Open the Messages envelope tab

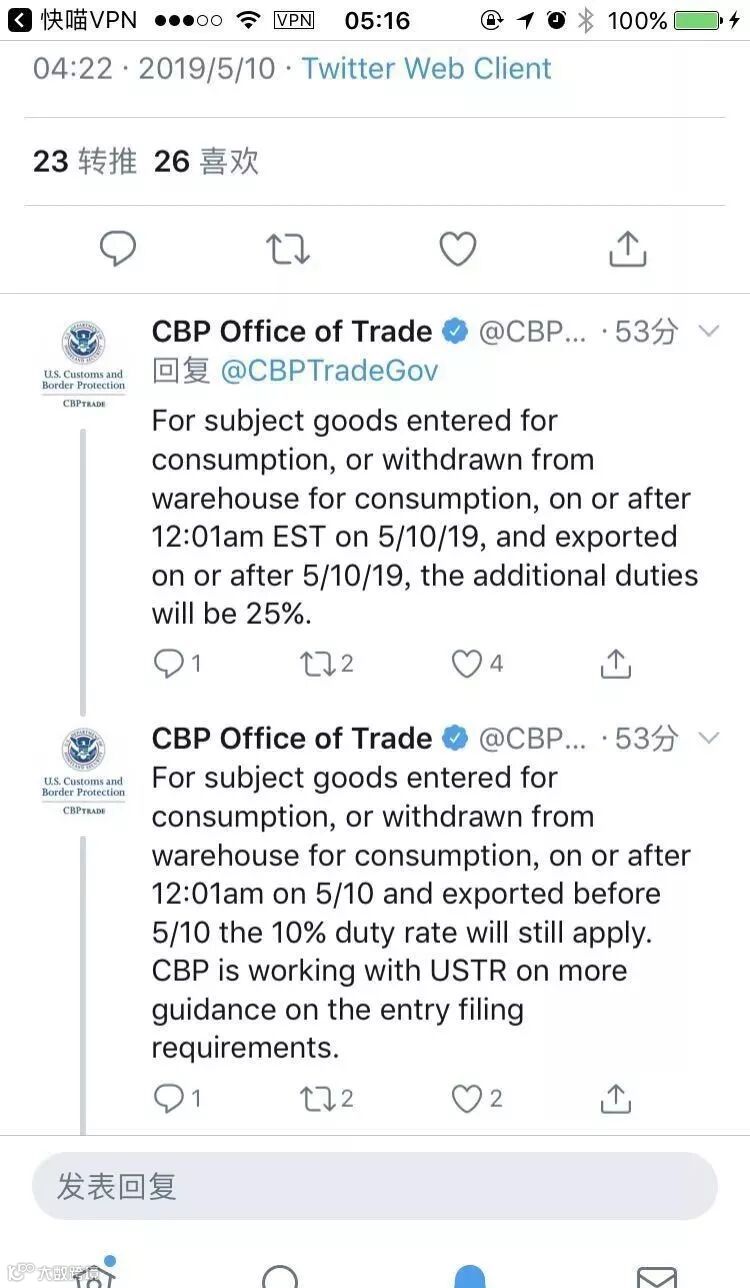tap(656, 1275)
